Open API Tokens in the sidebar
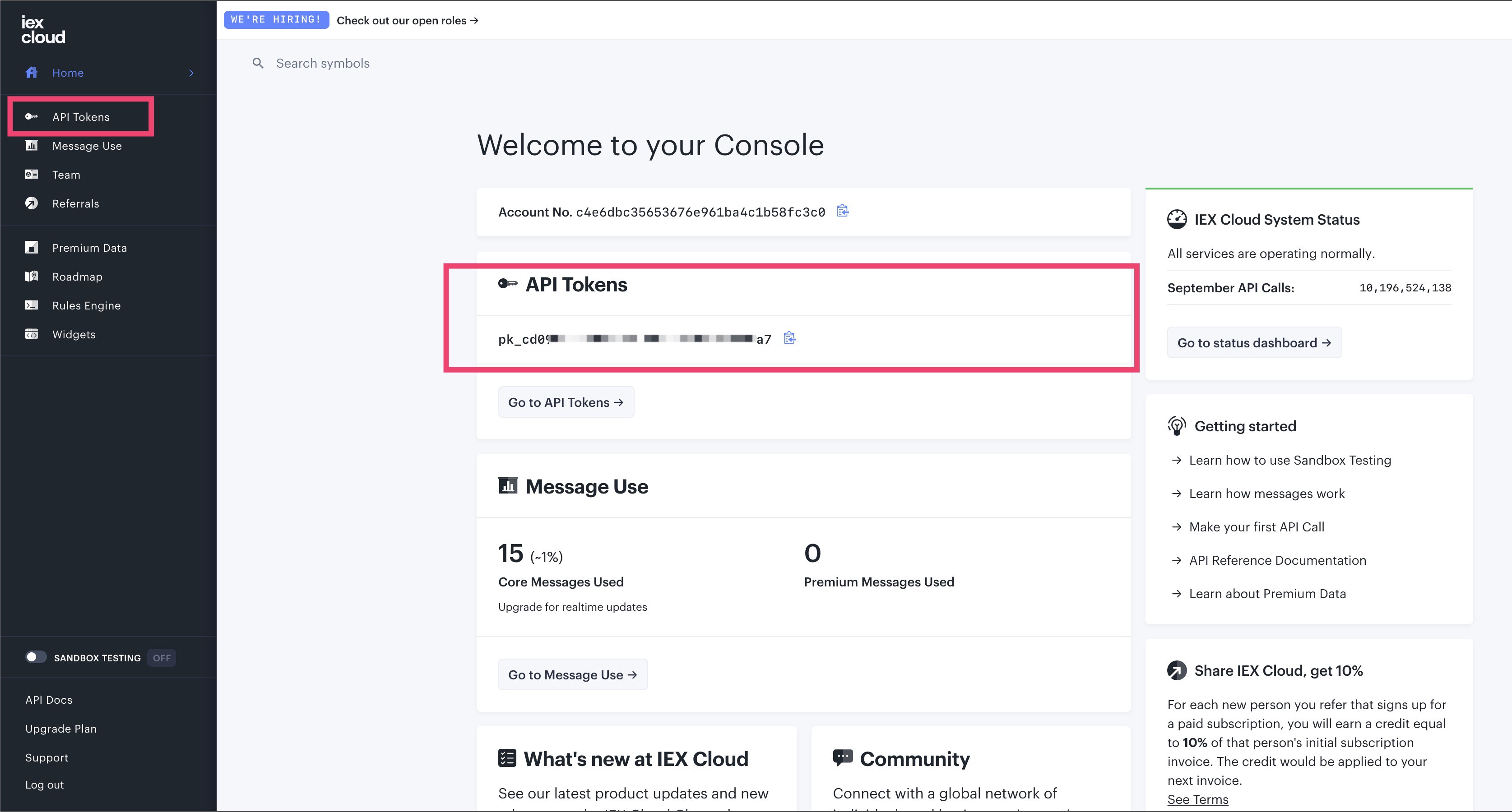Viewport: 1512px width, 812px height. click(x=80, y=117)
